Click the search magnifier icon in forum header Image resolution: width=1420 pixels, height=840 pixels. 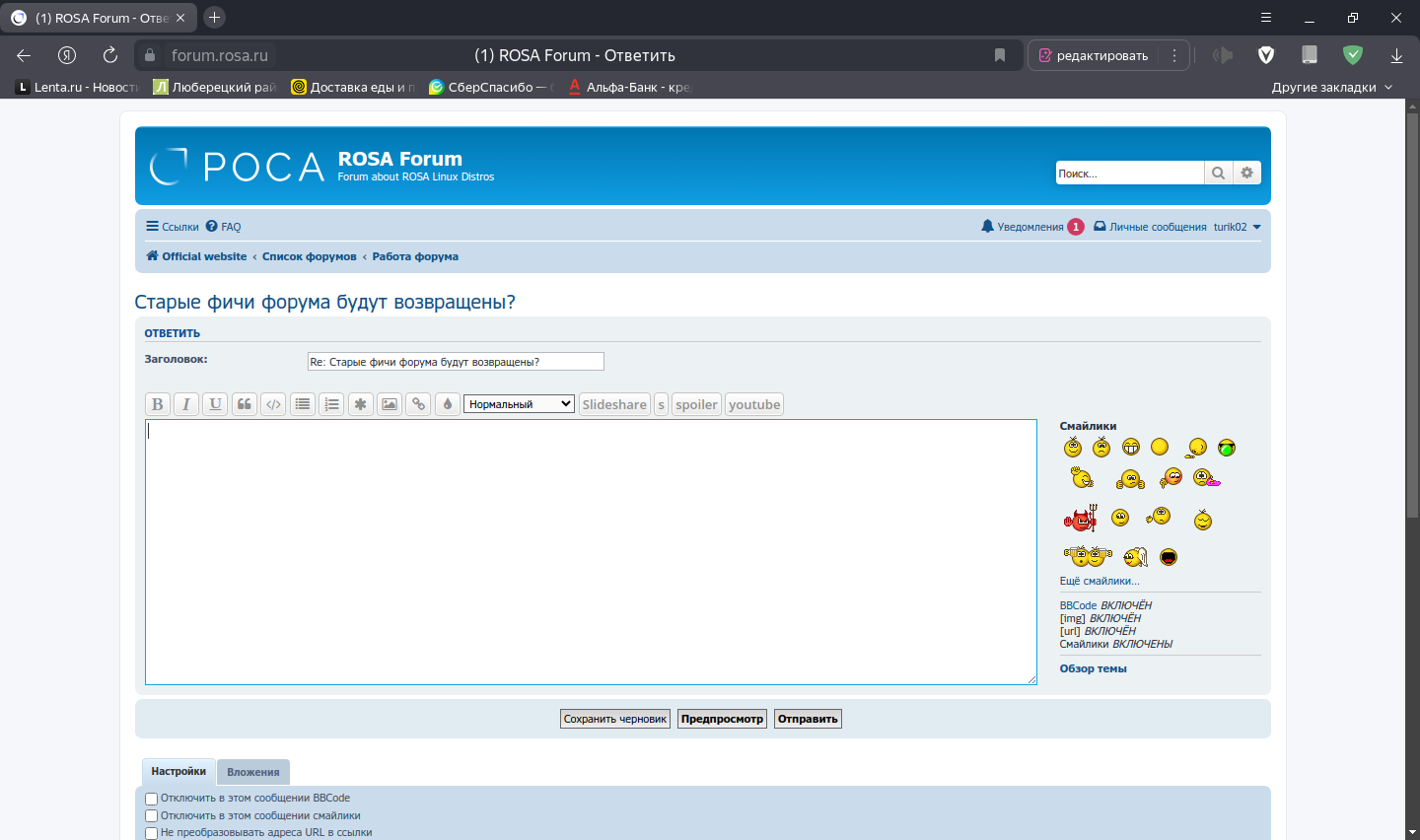1219,173
